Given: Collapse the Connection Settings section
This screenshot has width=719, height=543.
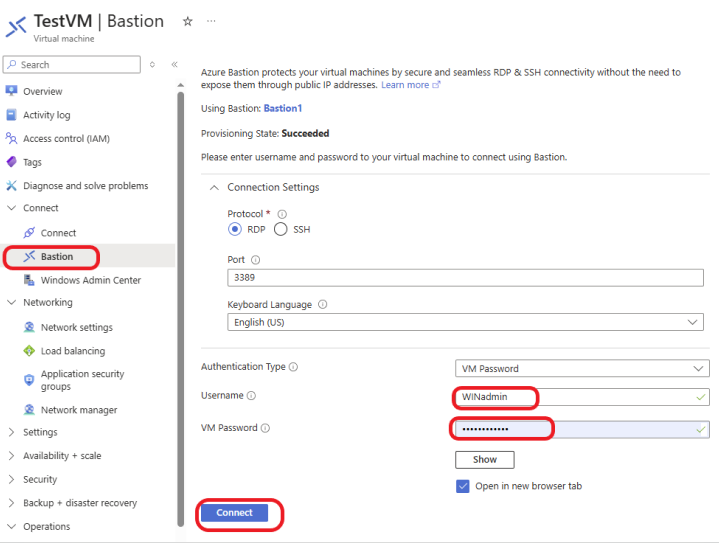Looking at the screenshot, I should [214, 187].
